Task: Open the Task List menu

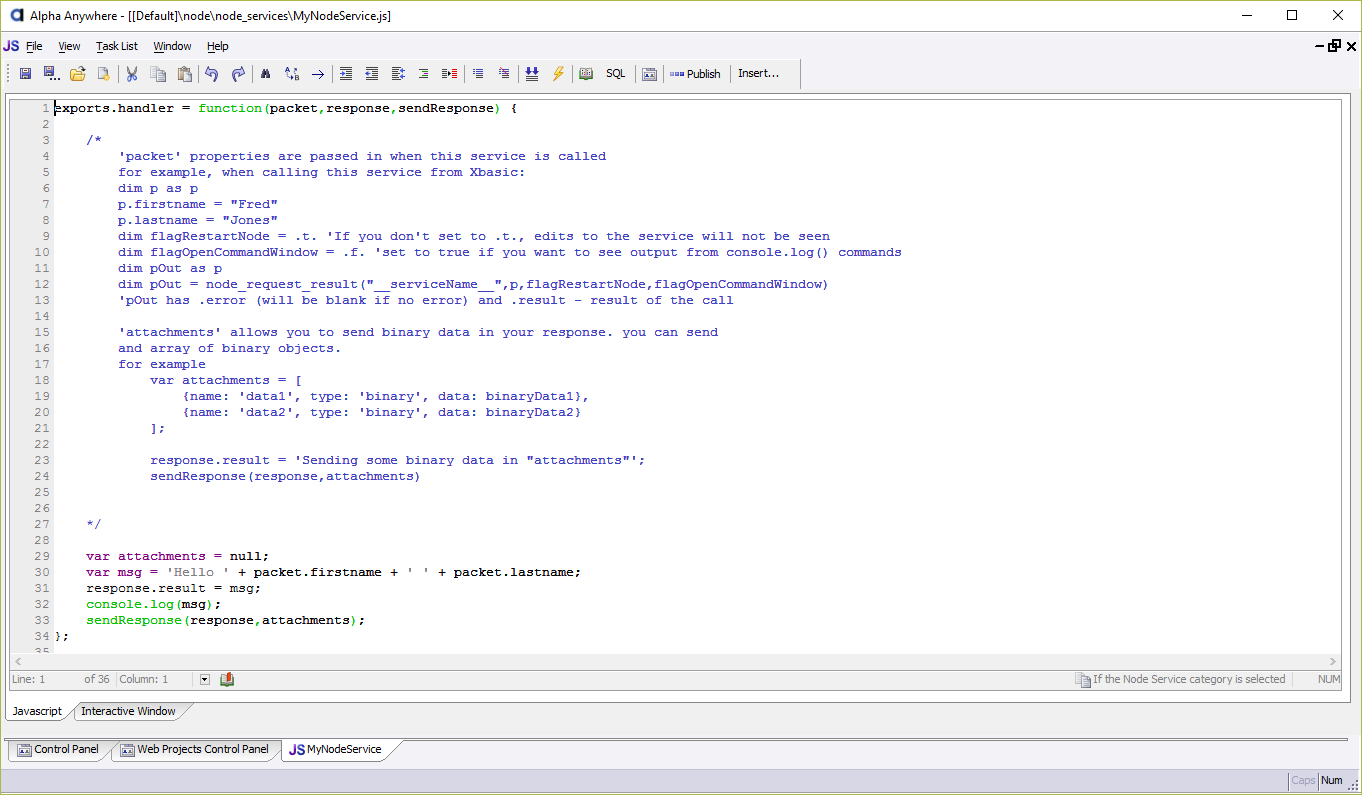Action: coord(117,46)
